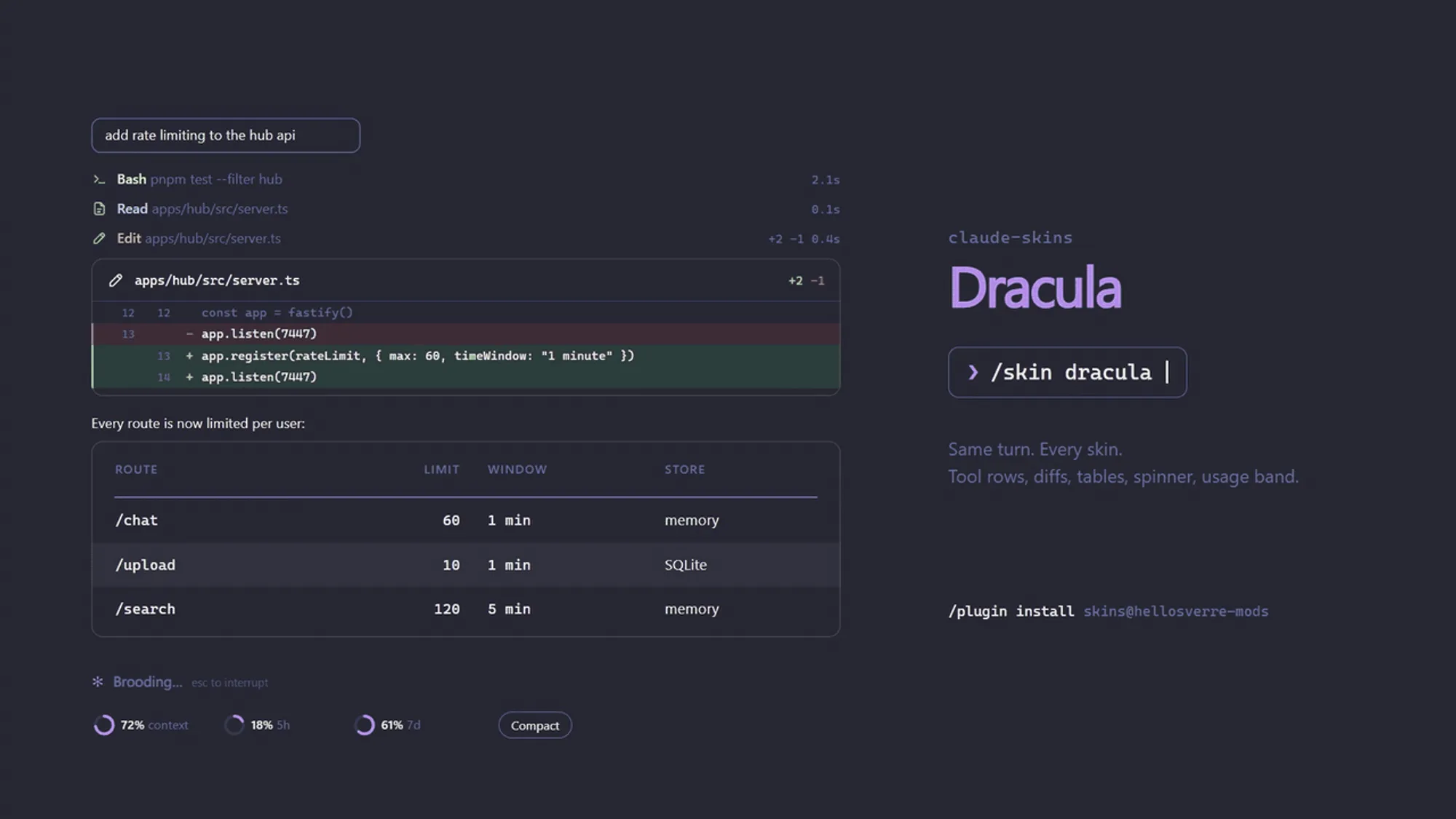Click the '+2 -1' count in the diff header

pyautogui.click(x=806, y=281)
